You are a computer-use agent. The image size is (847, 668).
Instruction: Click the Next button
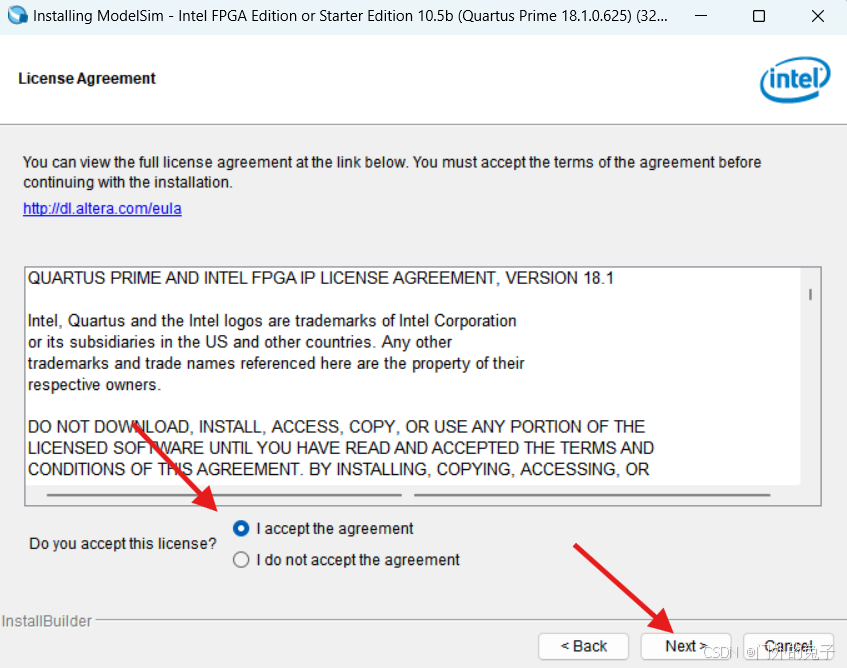pos(686,646)
